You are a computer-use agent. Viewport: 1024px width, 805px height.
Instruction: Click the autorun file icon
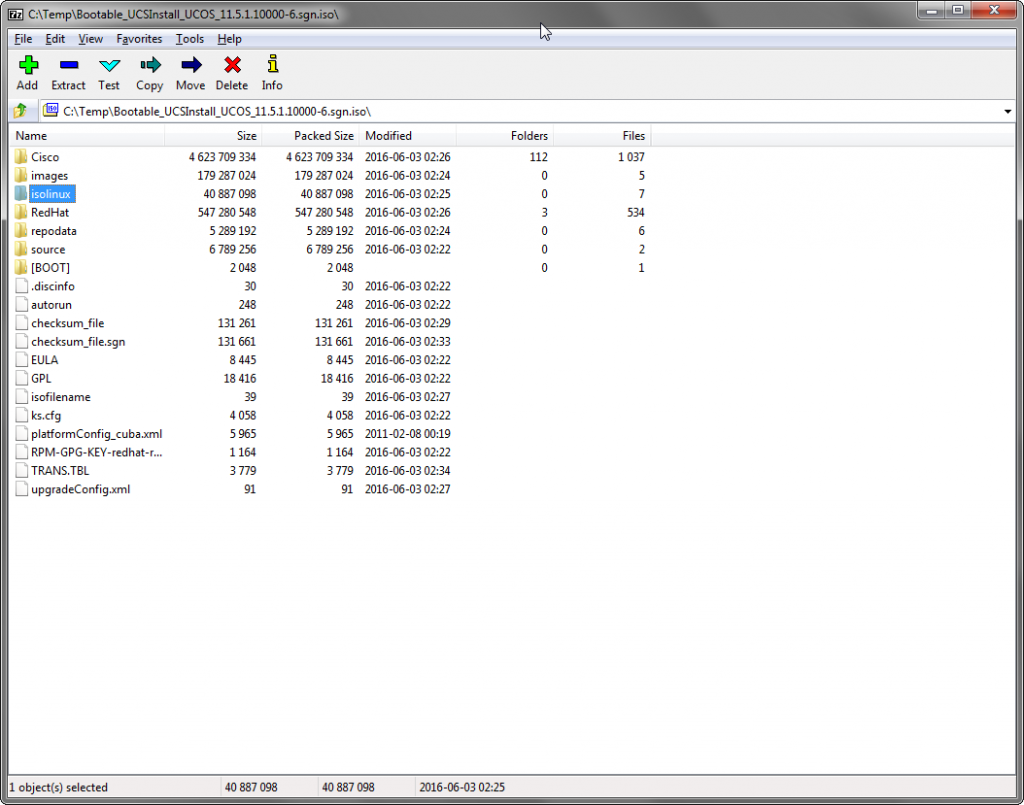coord(22,304)
